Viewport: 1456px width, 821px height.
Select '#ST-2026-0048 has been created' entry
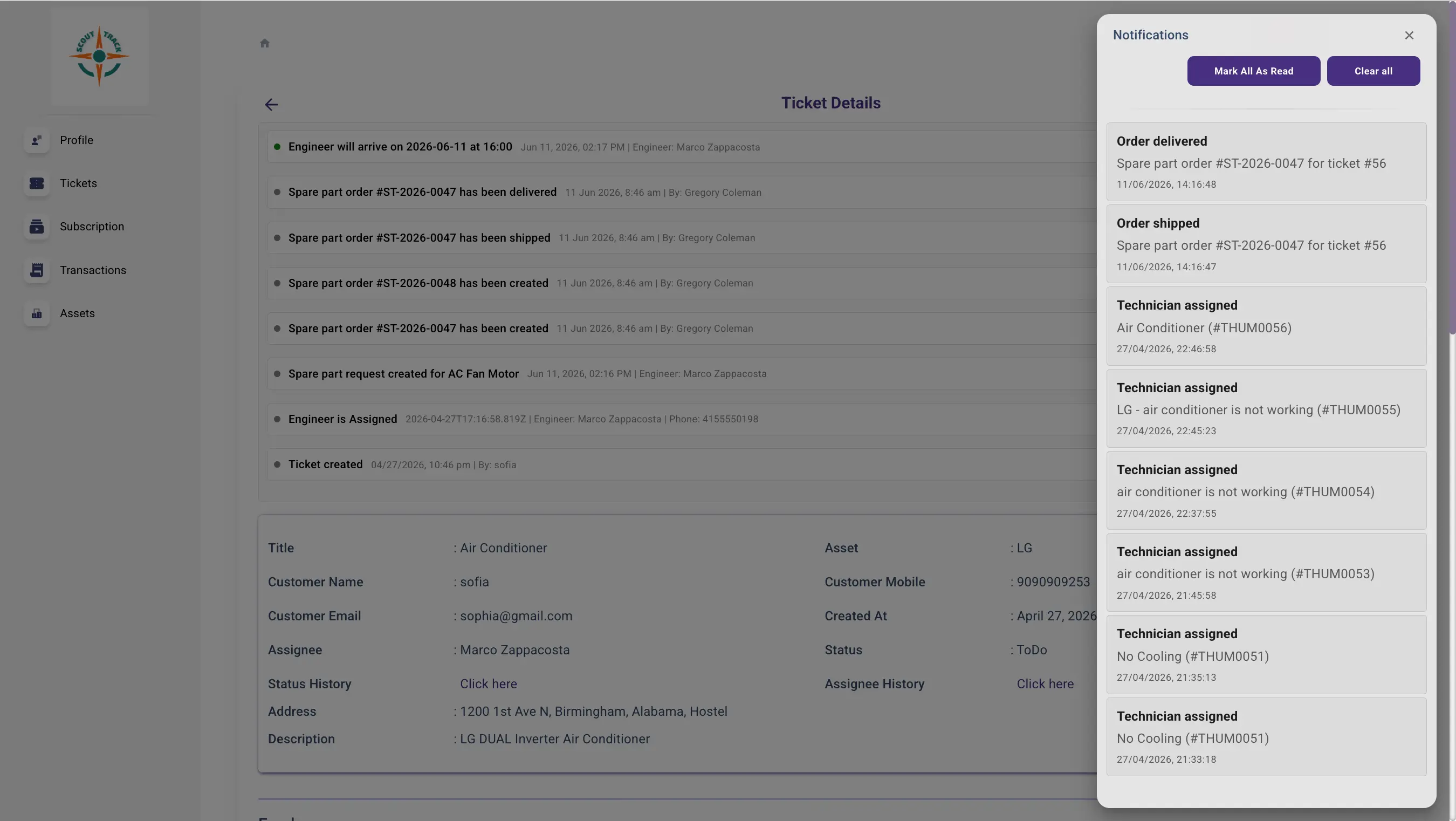[x=682, y=283]
